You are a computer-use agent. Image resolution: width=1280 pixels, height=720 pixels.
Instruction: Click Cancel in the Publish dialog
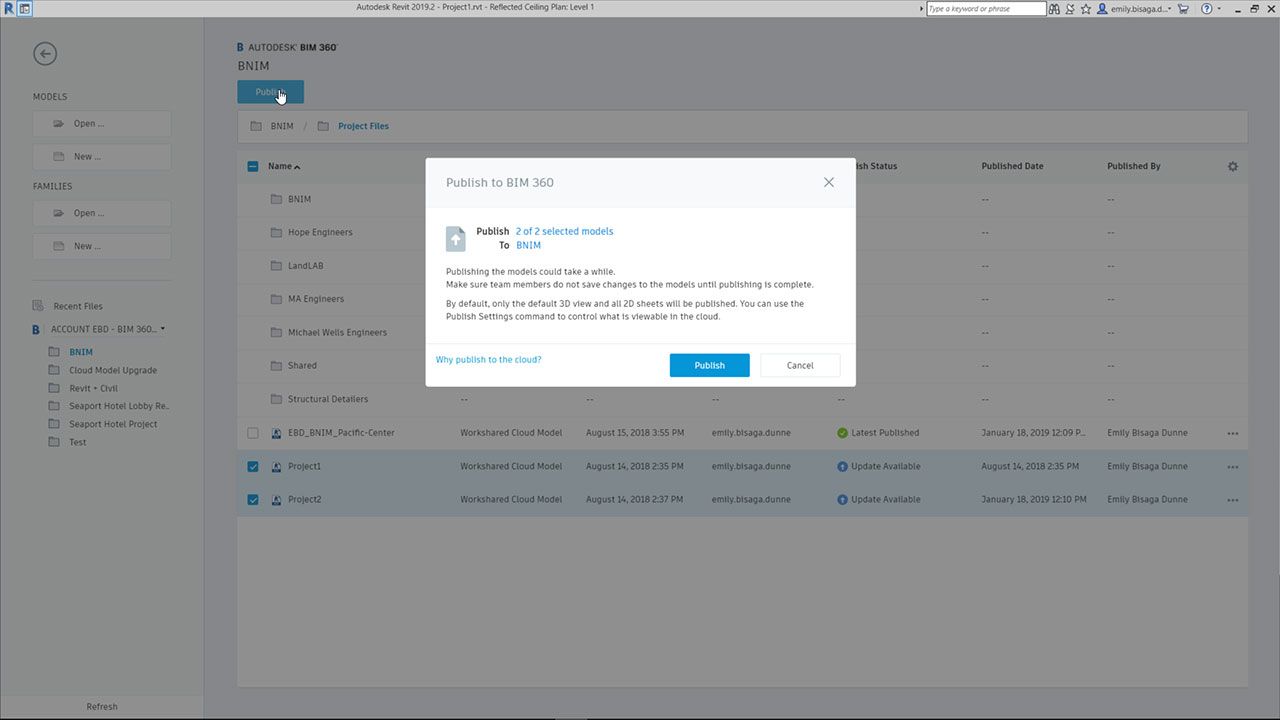[x=800, y=365]
